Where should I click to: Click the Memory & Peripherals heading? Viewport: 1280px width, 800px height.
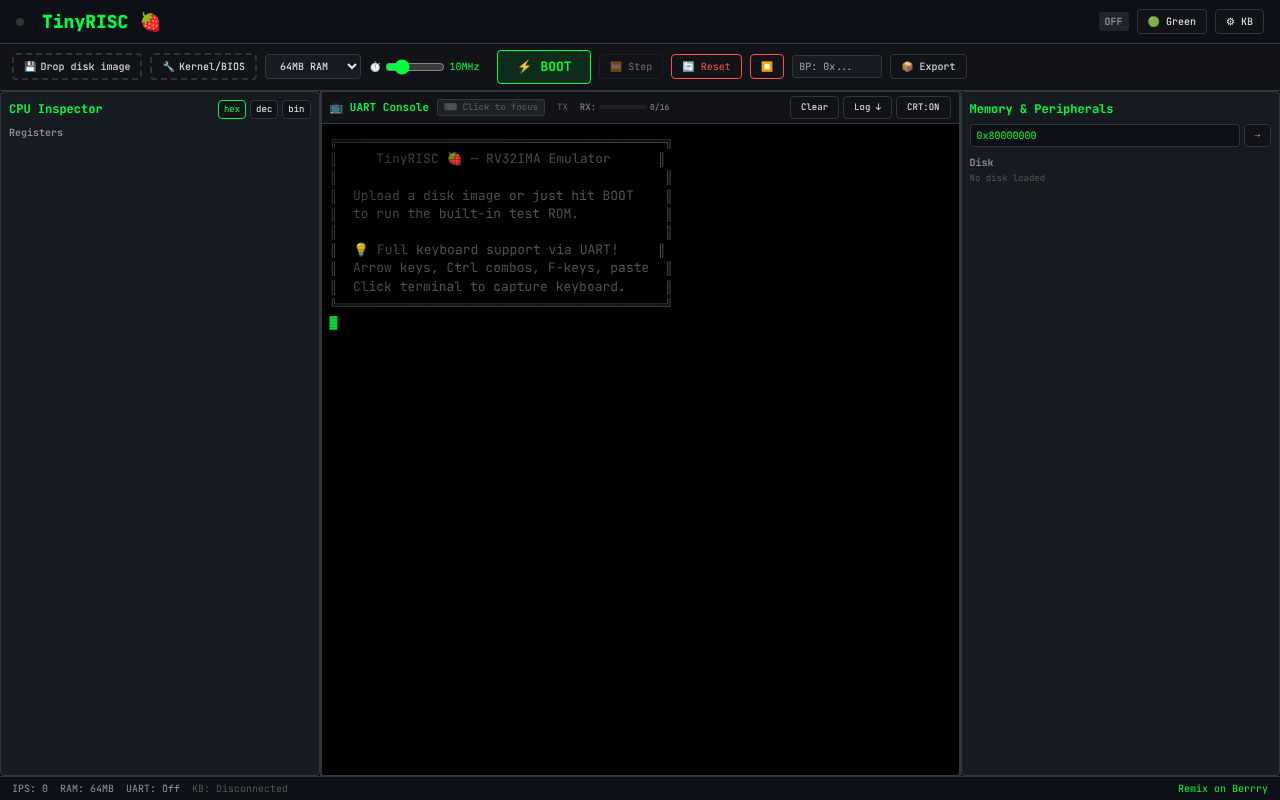coord(1041,109)
